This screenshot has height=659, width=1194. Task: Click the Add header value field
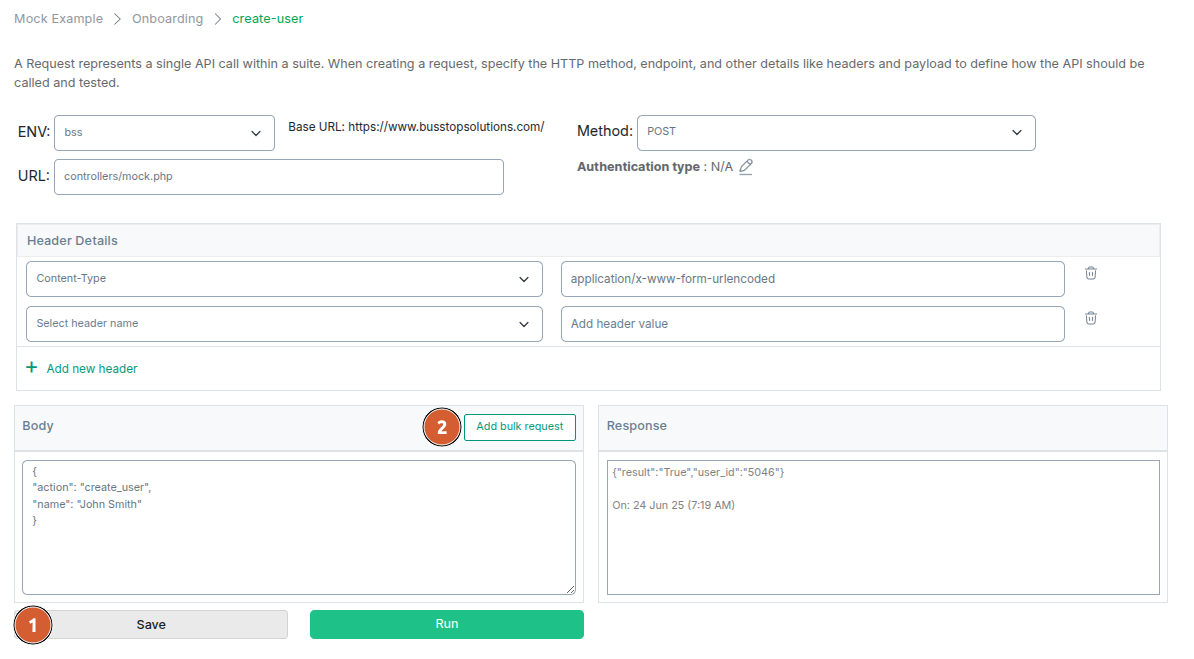[x=812, y=324]
